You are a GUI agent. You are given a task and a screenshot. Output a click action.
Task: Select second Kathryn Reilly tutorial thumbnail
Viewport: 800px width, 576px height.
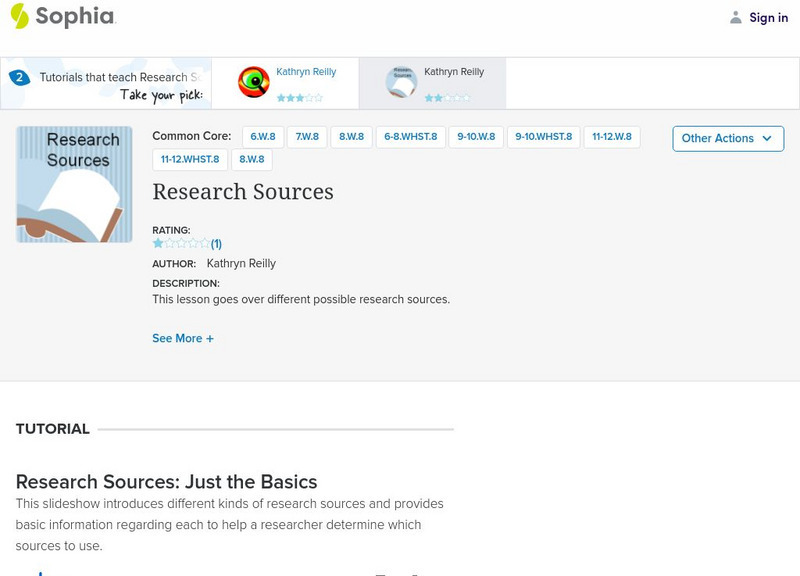[401, 82]
